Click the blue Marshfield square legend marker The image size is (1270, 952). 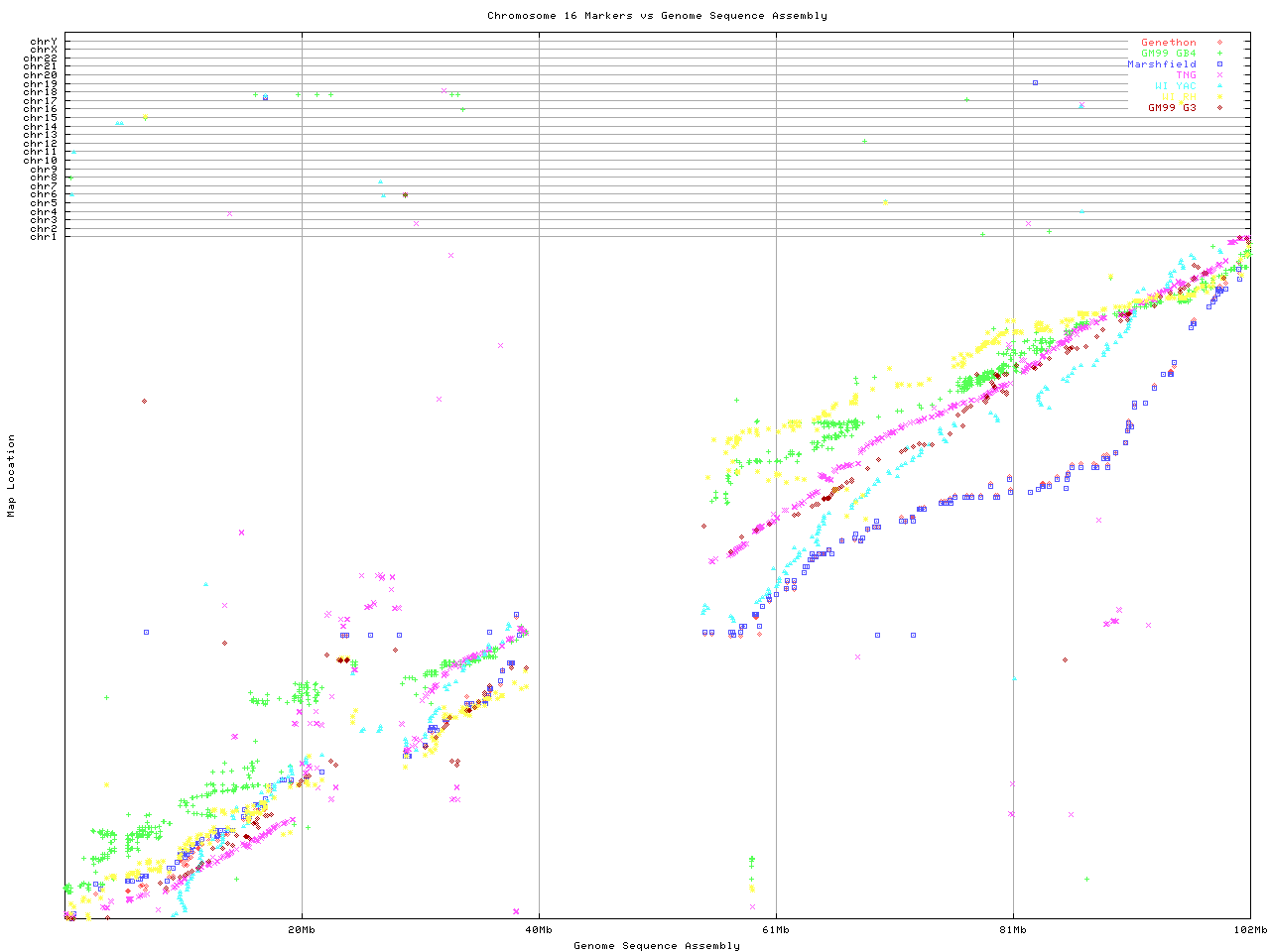[x=1219, y=64]
